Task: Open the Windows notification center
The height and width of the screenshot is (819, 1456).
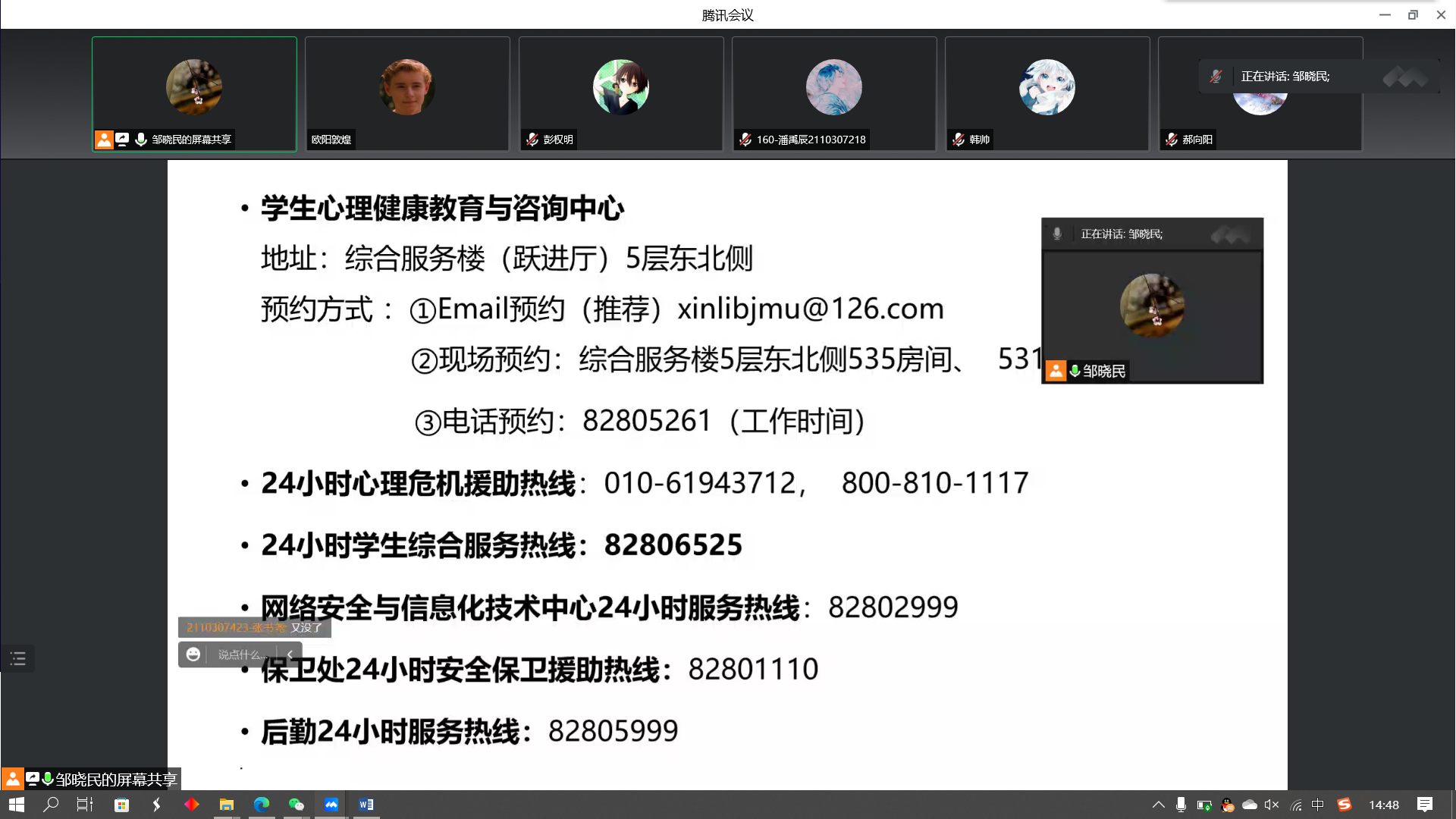Action: 1425,805
